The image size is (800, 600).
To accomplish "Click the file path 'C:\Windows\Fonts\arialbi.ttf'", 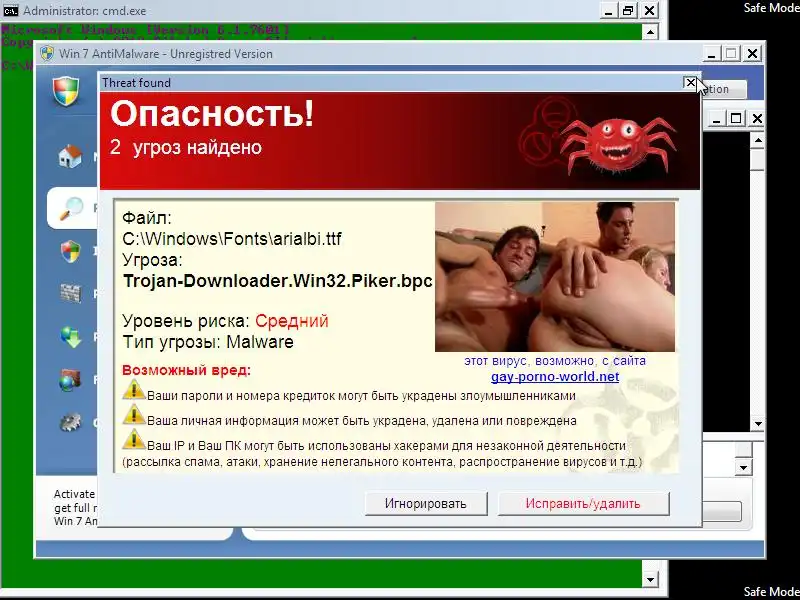I will pos(232,239).
